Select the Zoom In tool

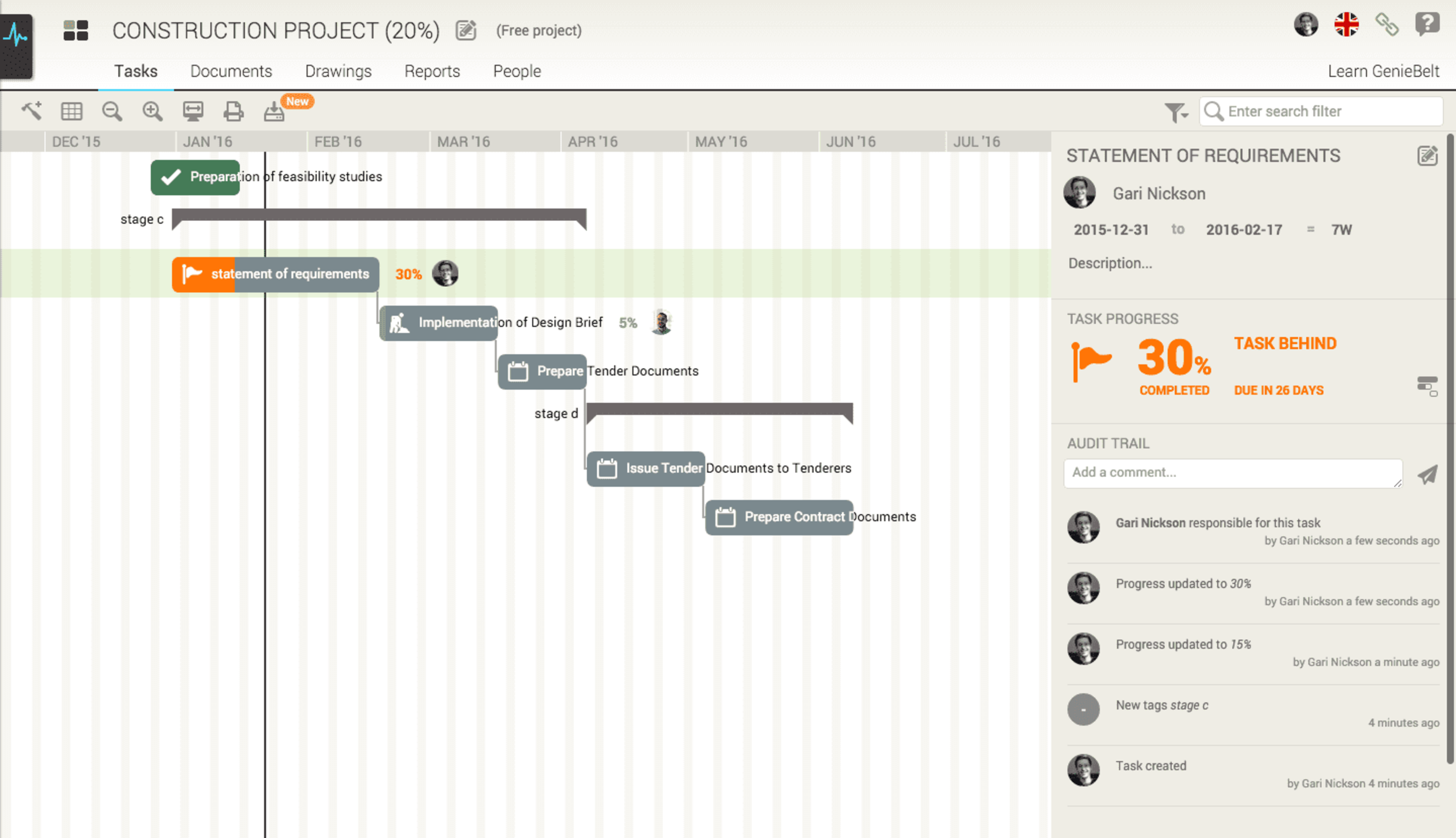152,111
